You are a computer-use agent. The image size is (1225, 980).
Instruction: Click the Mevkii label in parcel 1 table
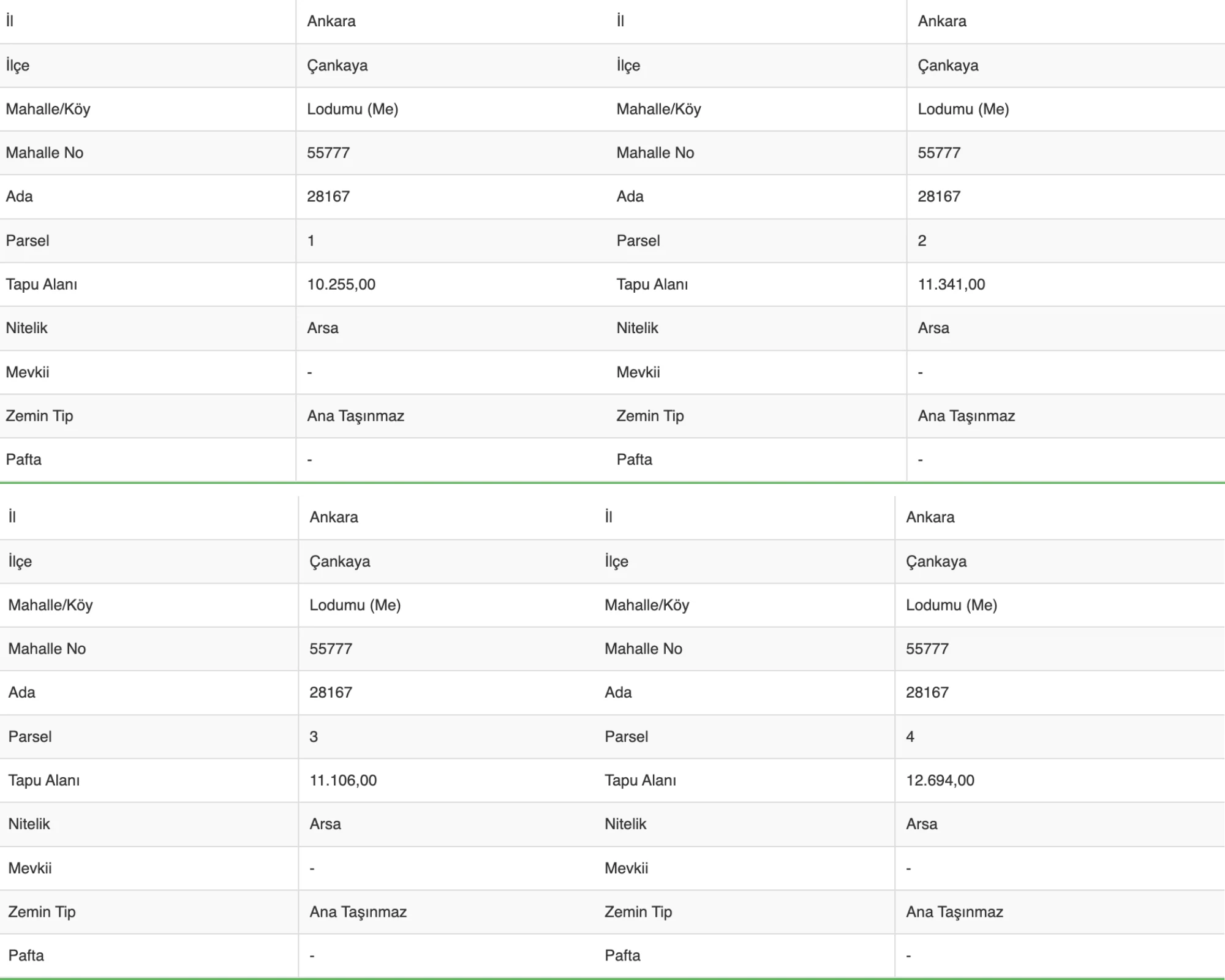[28, 372]
